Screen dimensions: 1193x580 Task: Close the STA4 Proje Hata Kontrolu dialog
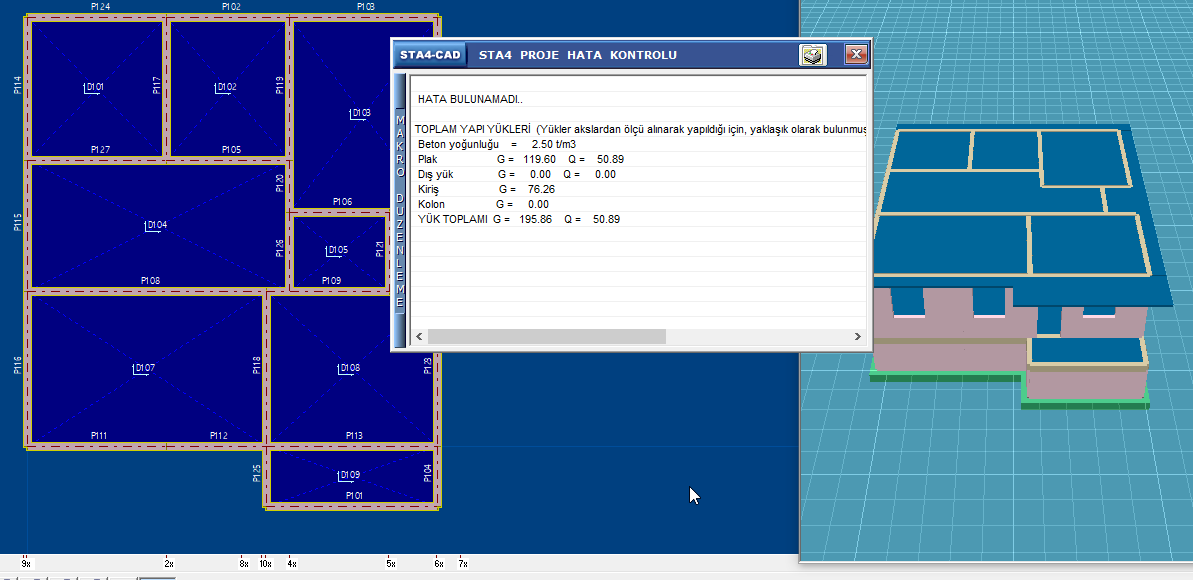pos(855,55)
